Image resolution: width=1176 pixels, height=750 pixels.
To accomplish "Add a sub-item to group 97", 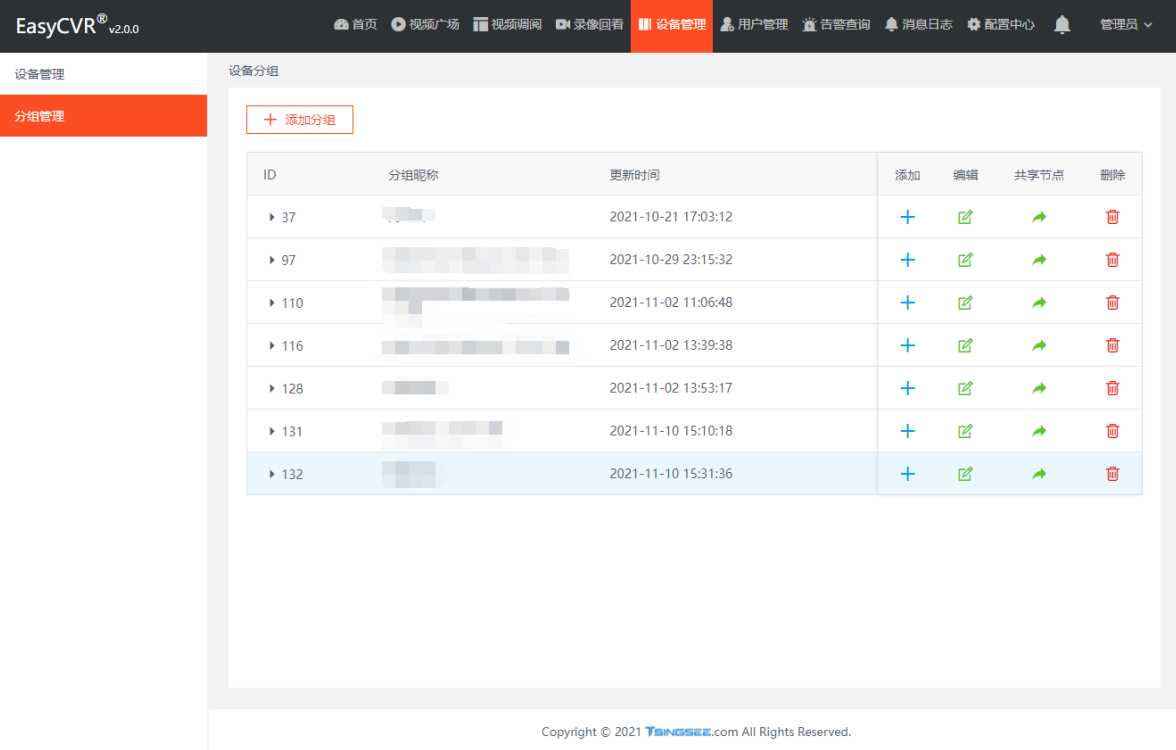I will tap(908, 260).
